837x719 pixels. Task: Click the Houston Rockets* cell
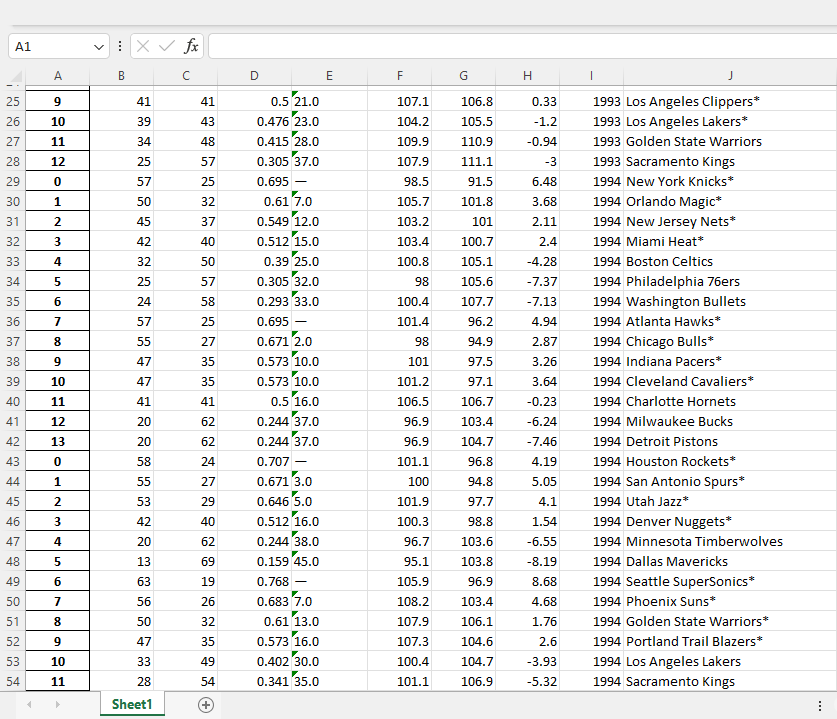[730, 461]
